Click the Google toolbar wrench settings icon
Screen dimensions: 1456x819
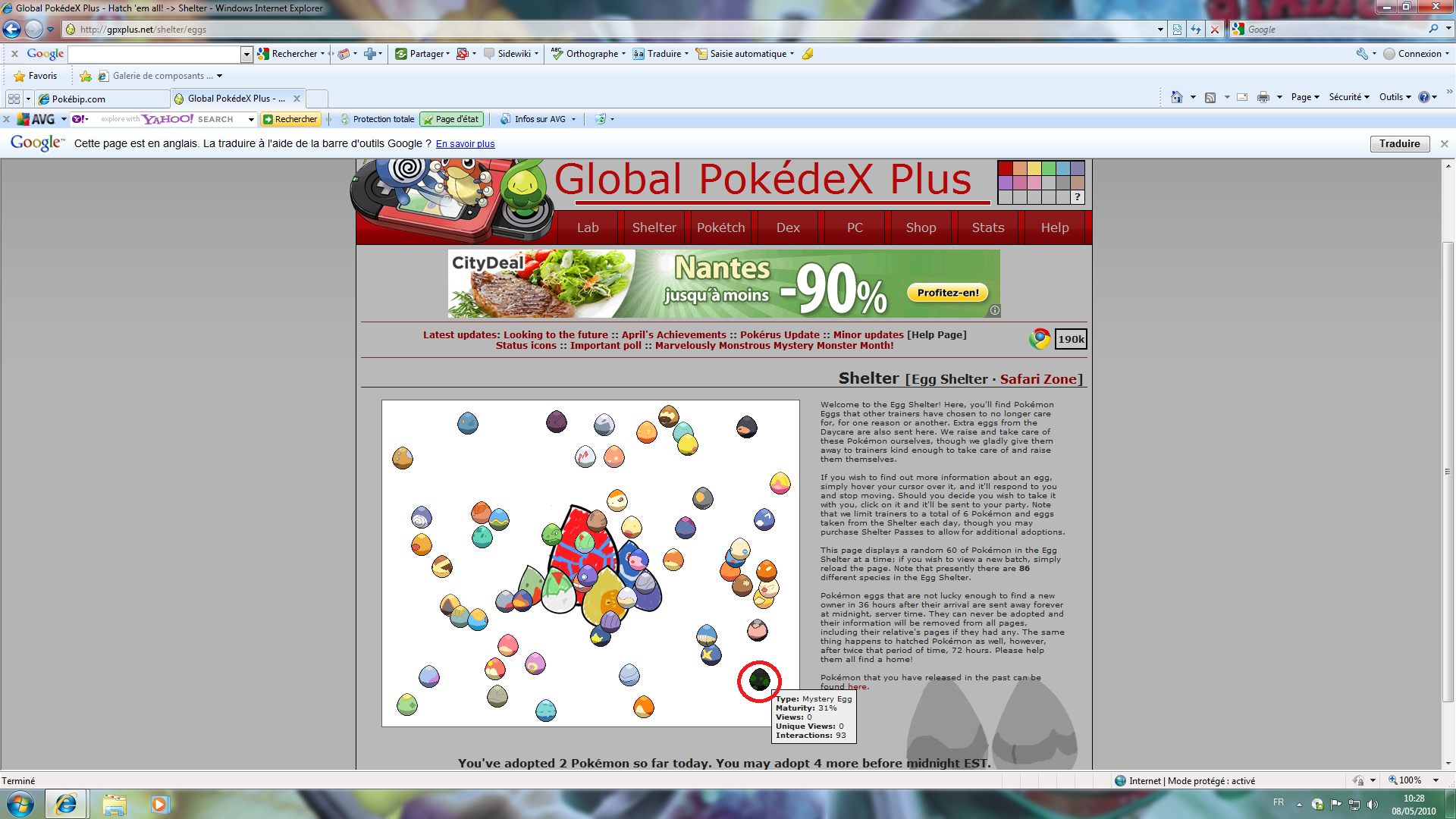pyautogui.click(x=1362, y=54)
